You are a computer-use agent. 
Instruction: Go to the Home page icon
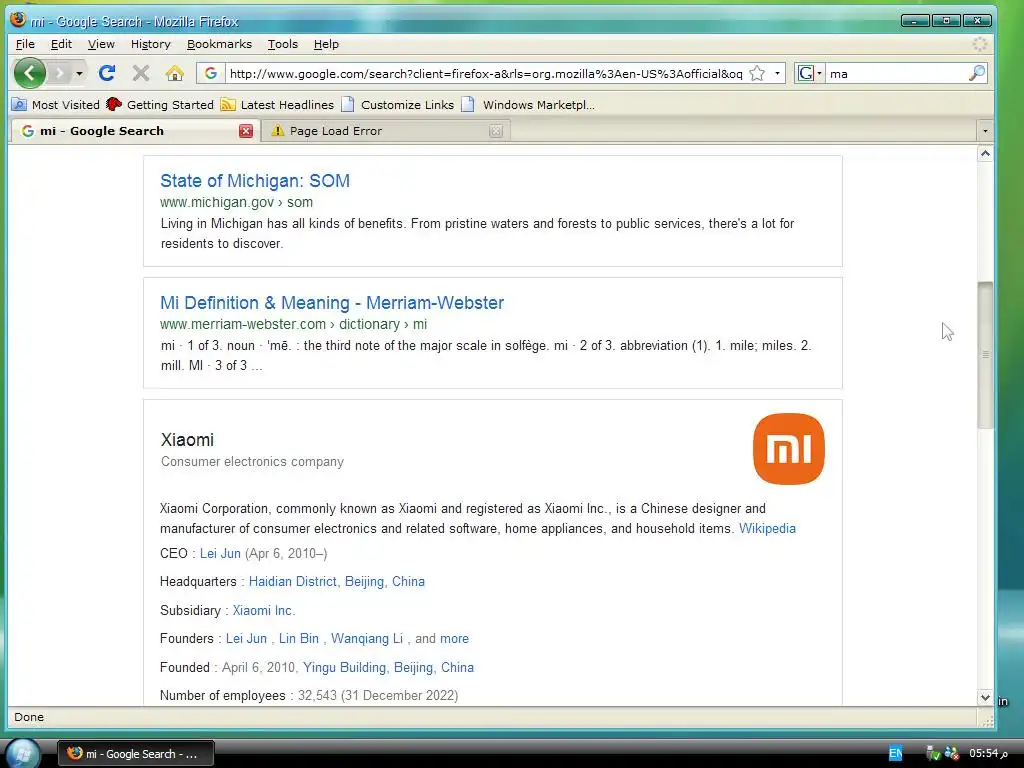[x=174, y=73]
